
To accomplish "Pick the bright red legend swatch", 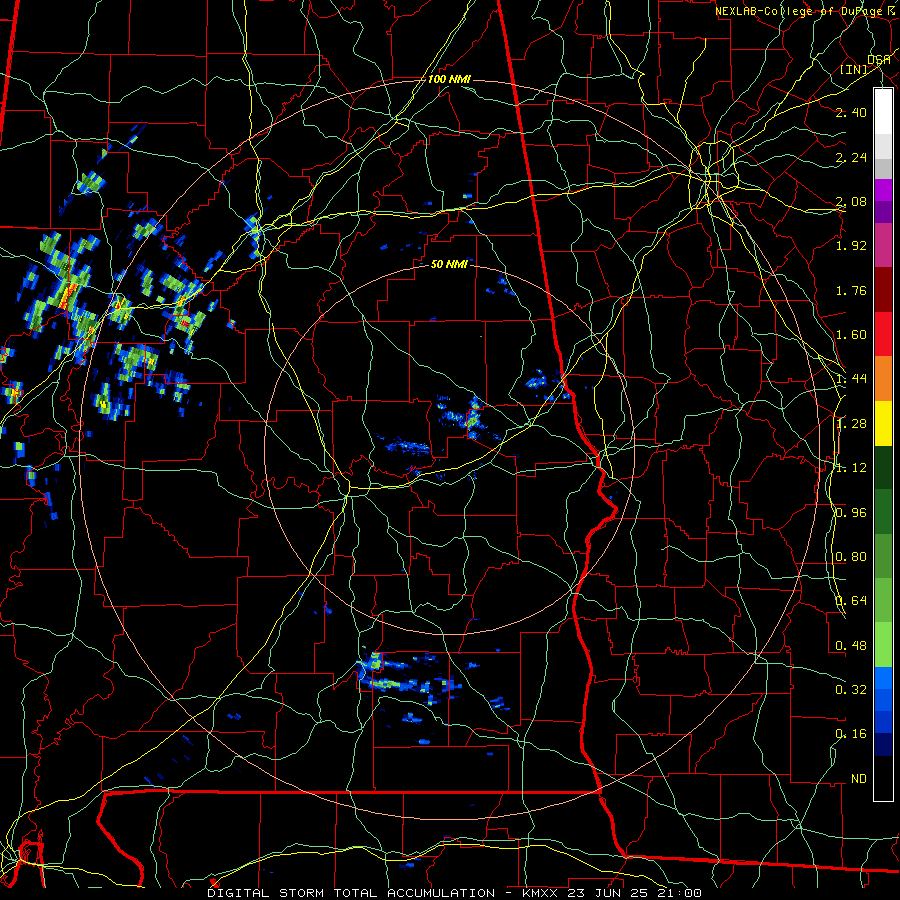I will tap(883, 335).
